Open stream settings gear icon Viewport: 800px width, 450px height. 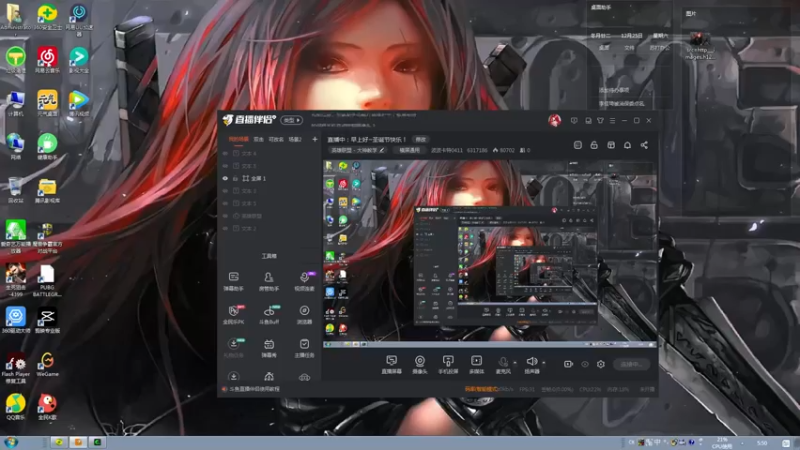pyautogui.click(x=601, y=364)
